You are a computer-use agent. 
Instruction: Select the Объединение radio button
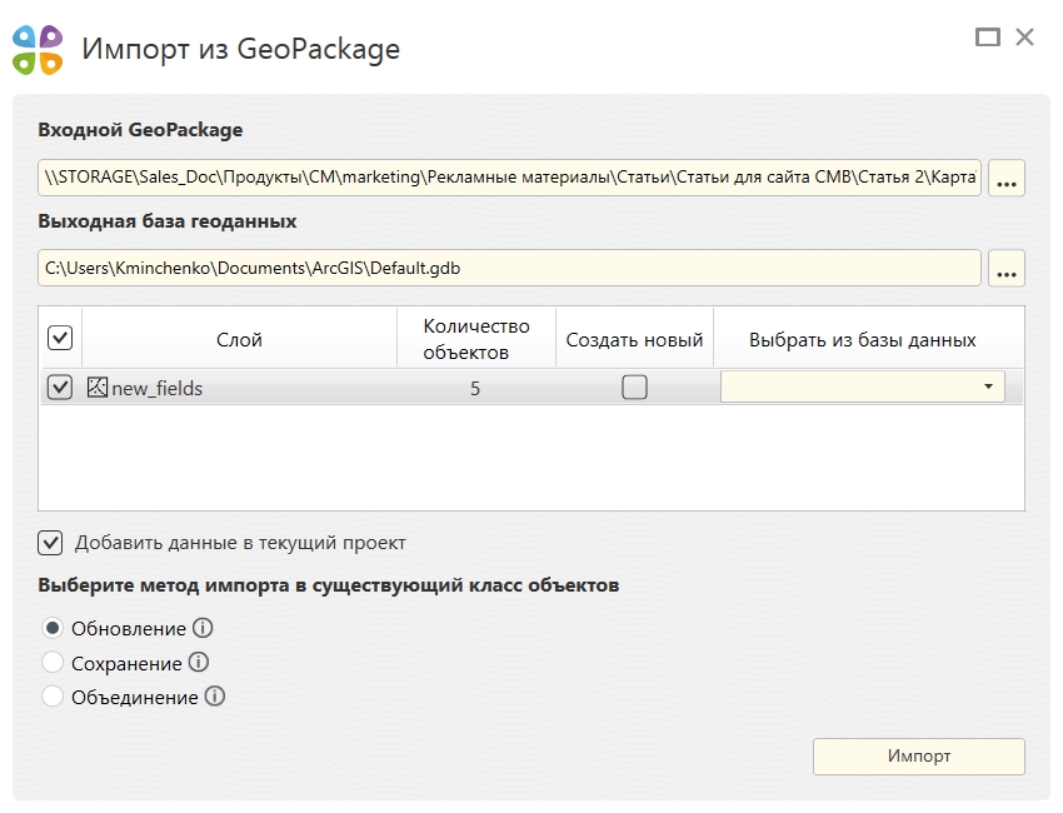tap(53, 696)
